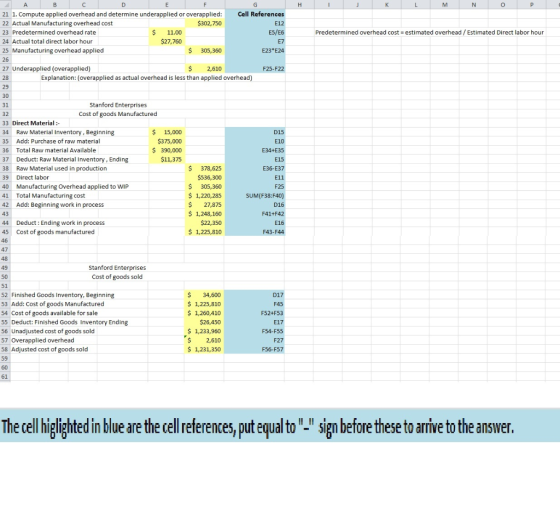Click the 305,360 value in 'Manufacturing overhead applied' row

(205, 50)
